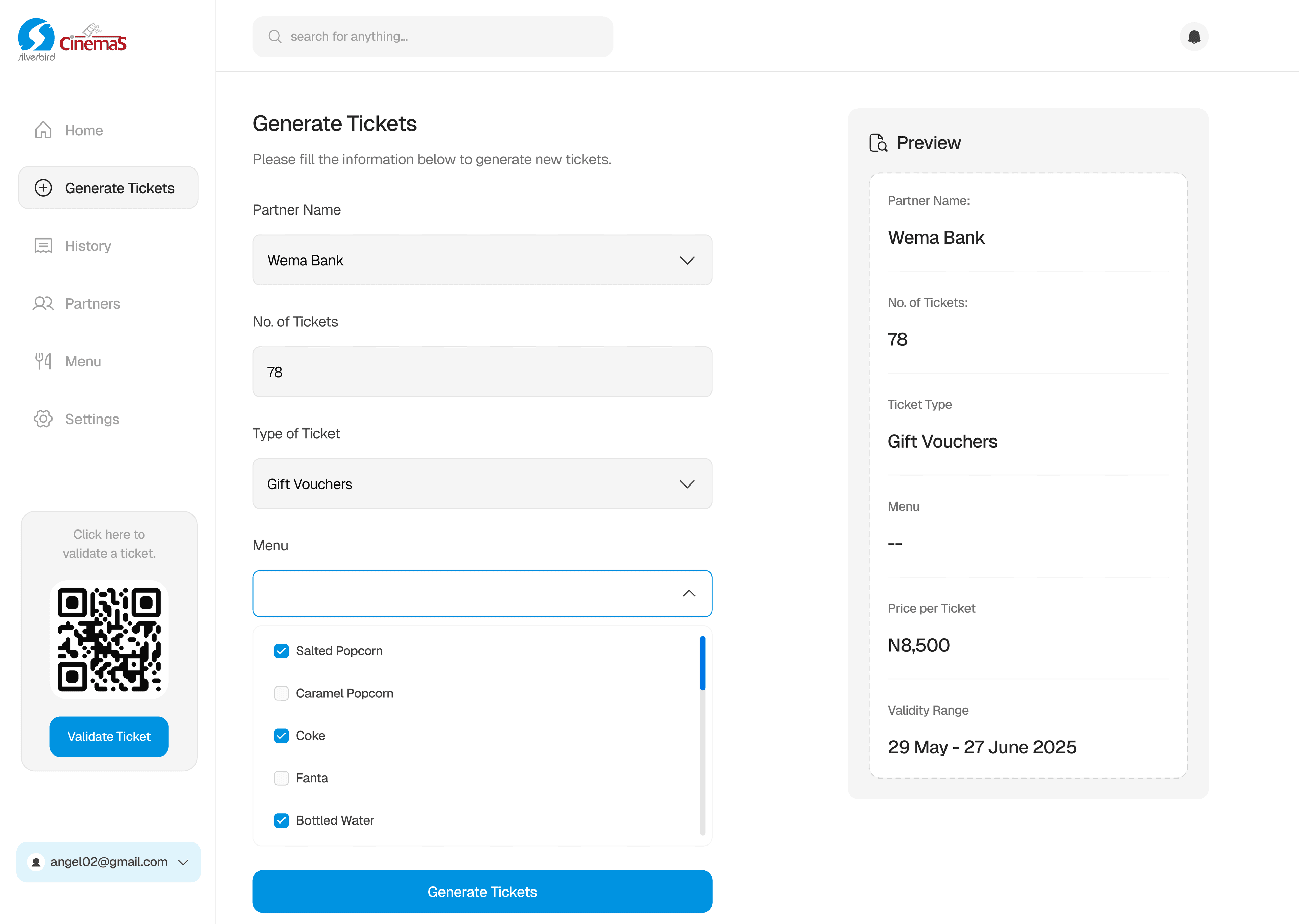Click the Silverbird Cinemas logo
The image size is (1299, 924).
point(72,39)
